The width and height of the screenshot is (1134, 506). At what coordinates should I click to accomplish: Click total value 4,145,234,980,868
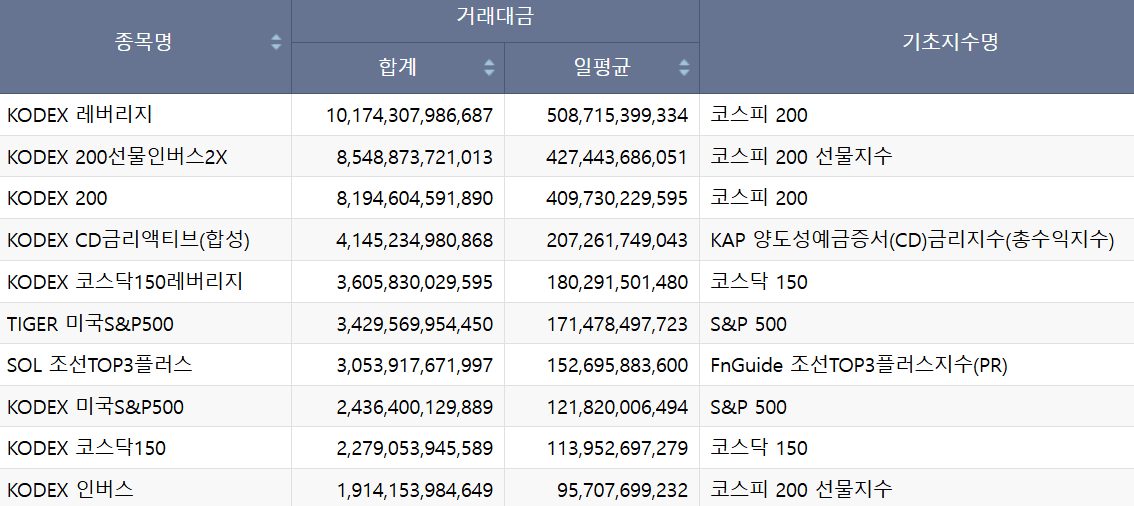pos(415,241)
